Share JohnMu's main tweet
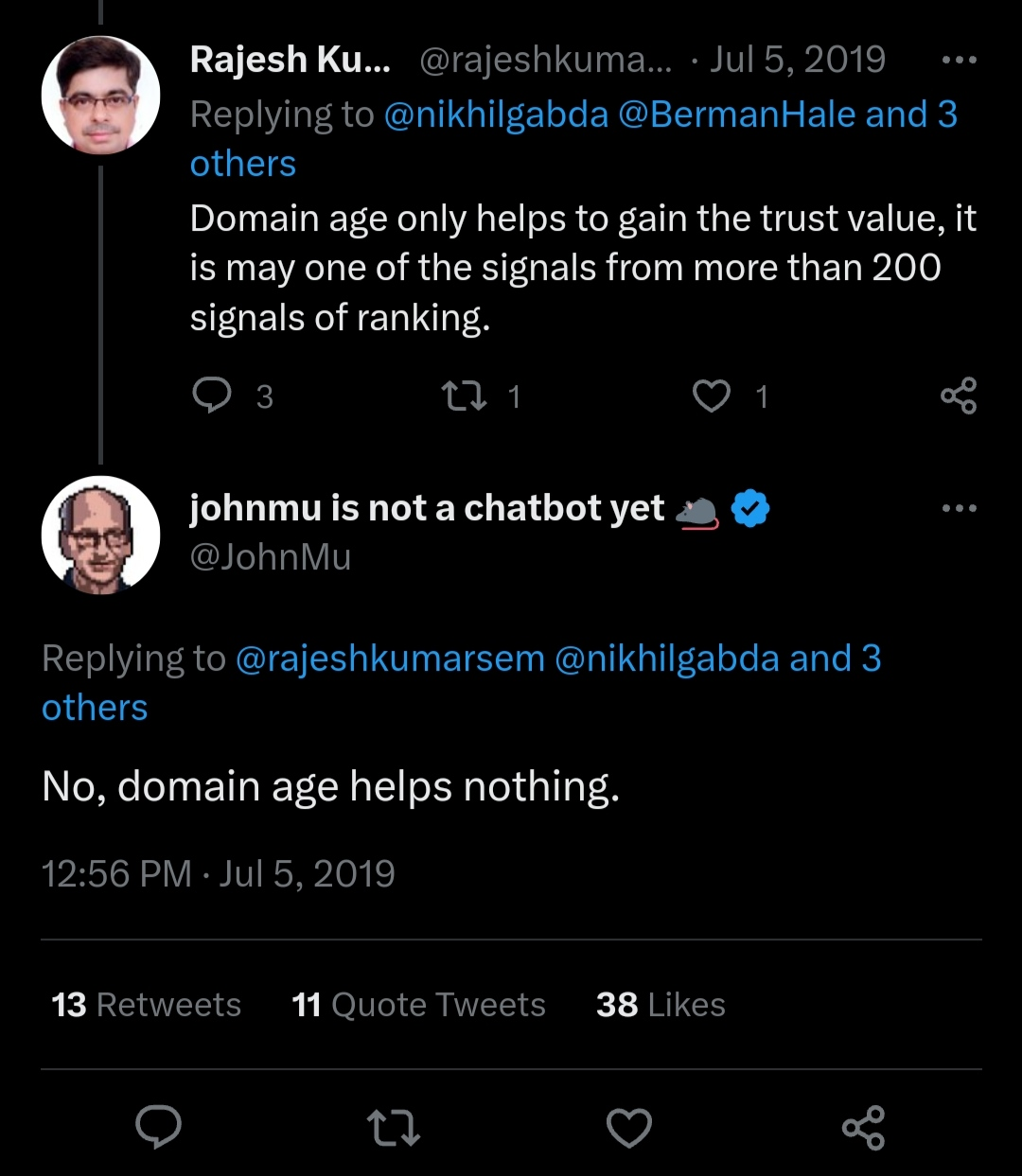 pyautogui.click(x=863, y=1128)
